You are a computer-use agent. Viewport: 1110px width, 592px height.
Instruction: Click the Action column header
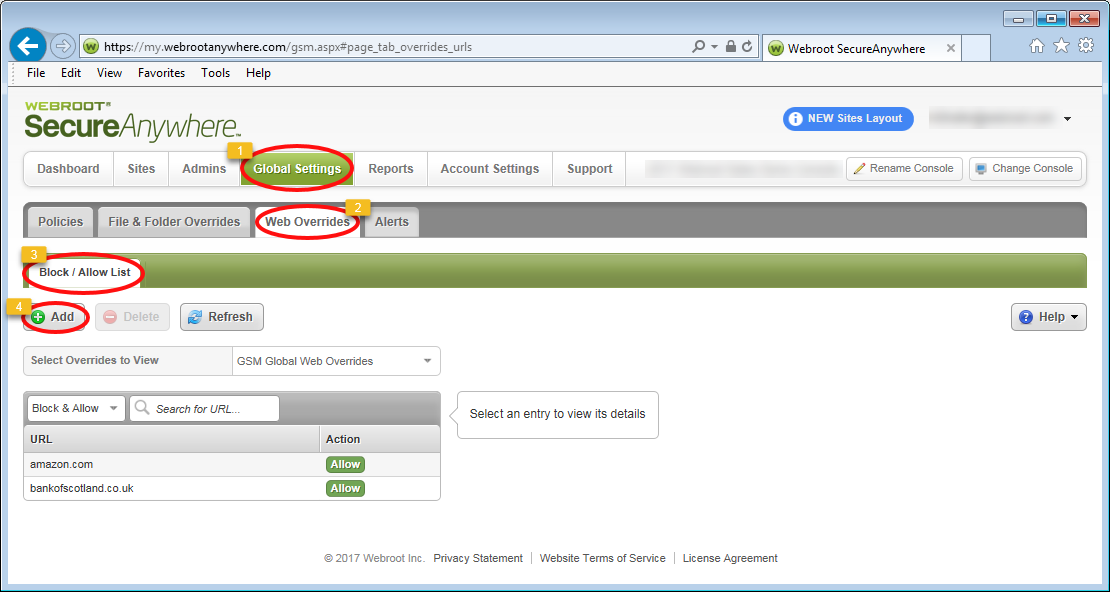point(380,439)
